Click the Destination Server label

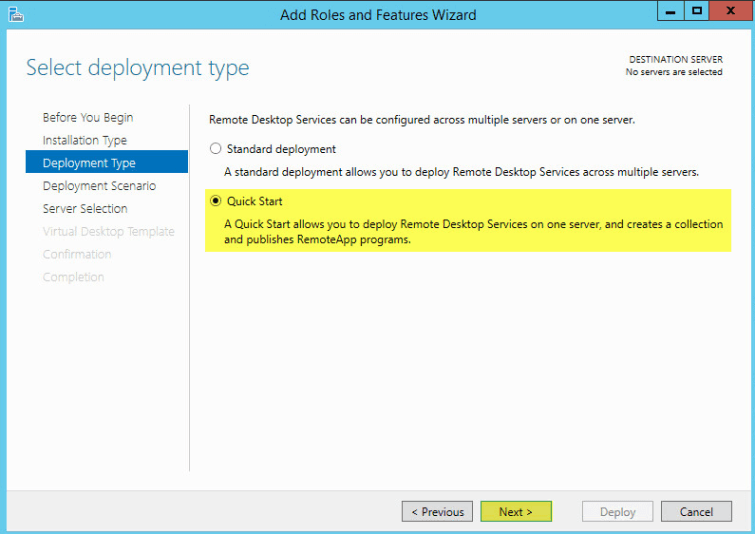pos(675,60)
